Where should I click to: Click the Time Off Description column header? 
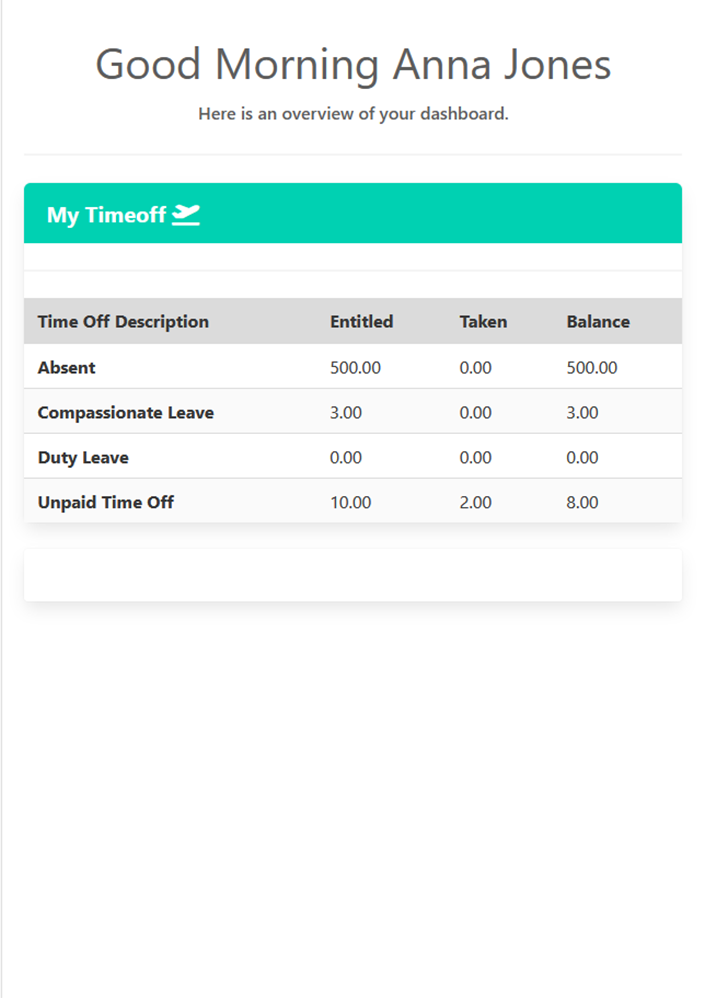[x=123, y=322]
